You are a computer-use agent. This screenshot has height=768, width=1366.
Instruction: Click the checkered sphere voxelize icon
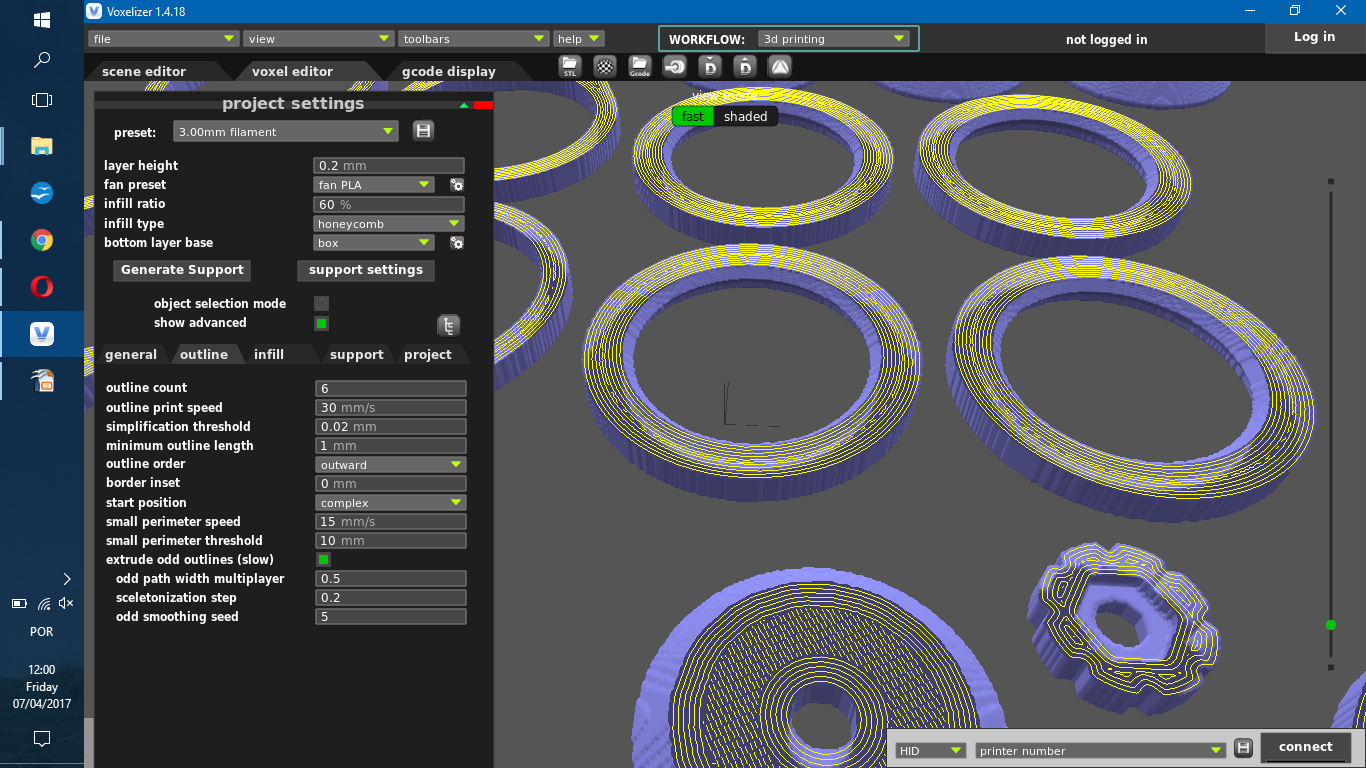pyautogui.click(x=605, y=67)
